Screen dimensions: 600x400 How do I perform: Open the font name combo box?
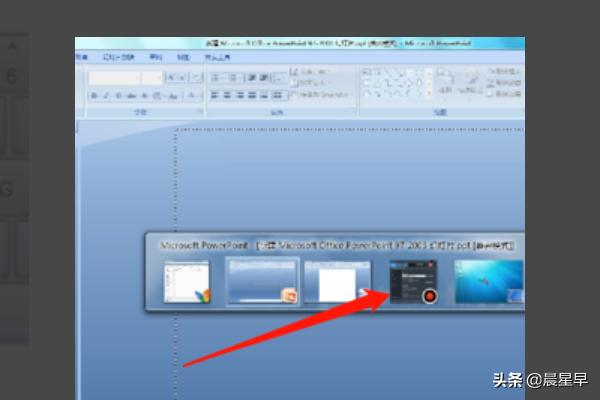(x=114, y=77)
